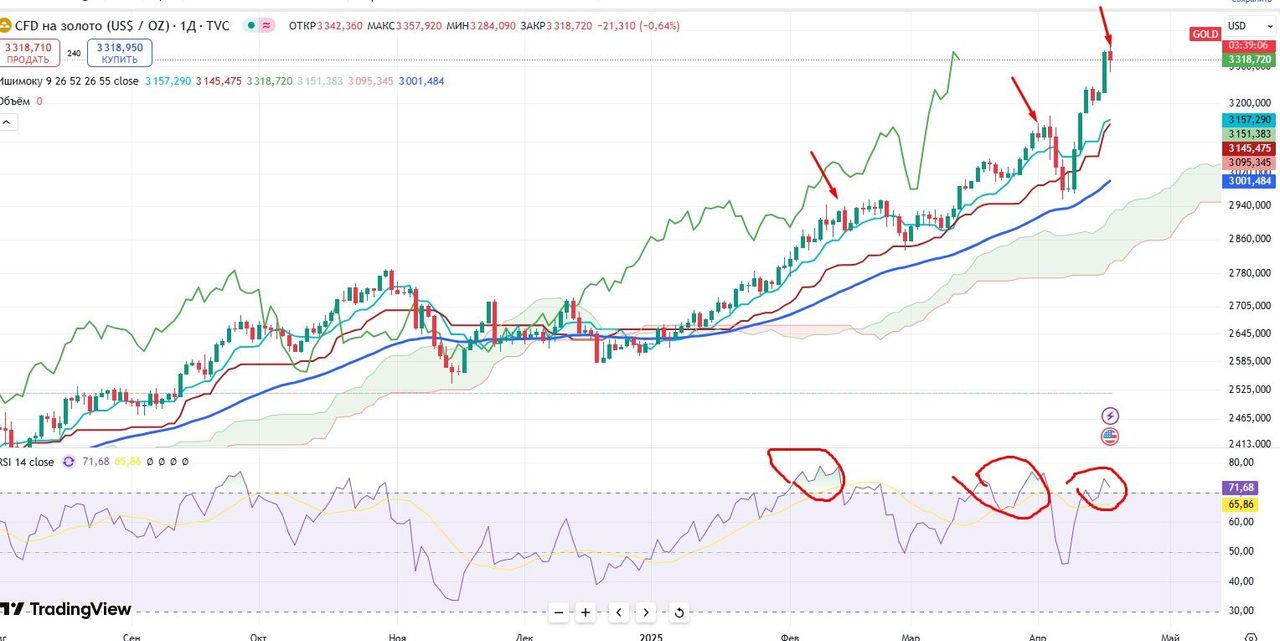Click the purple lightning event icon

1109,415
